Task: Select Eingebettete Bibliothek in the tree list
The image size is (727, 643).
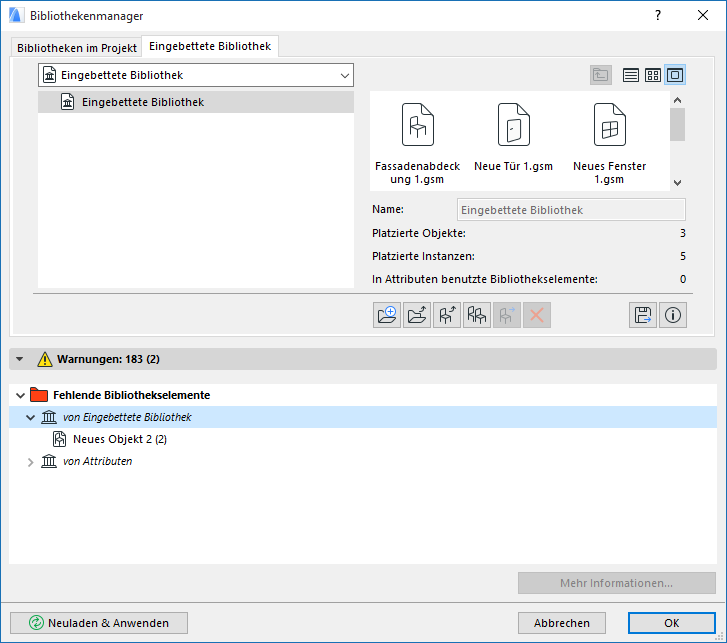Action: 196,102
